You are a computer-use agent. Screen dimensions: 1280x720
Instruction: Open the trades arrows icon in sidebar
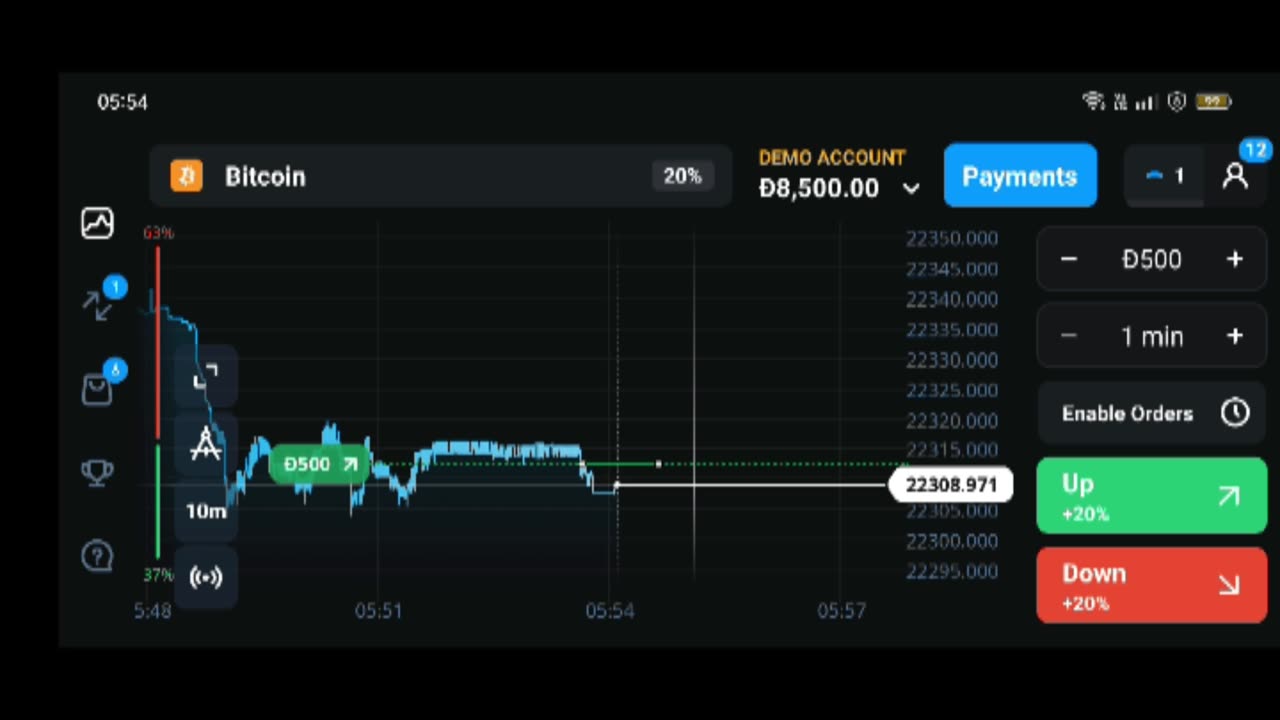pyautogui.click(x=98, y=304)
